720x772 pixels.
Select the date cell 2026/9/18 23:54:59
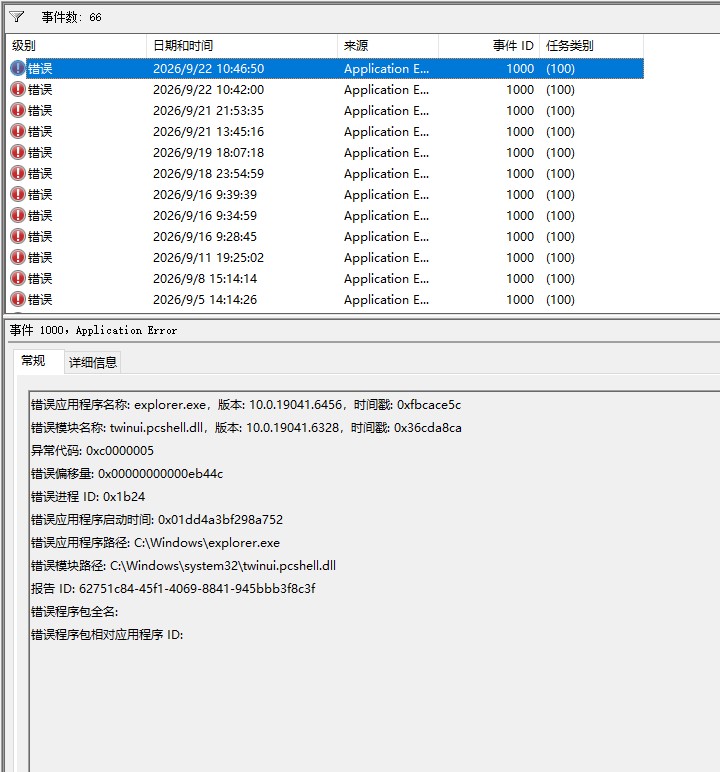pos(208,173)
